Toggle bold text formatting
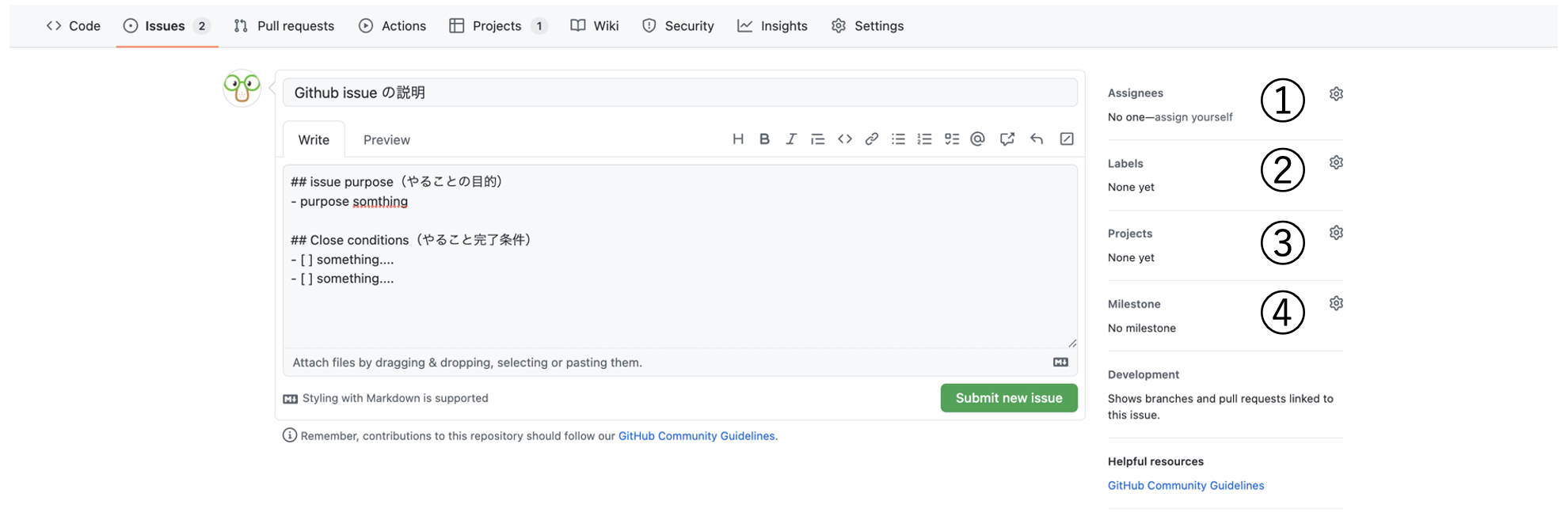 [x=764, y=139]
